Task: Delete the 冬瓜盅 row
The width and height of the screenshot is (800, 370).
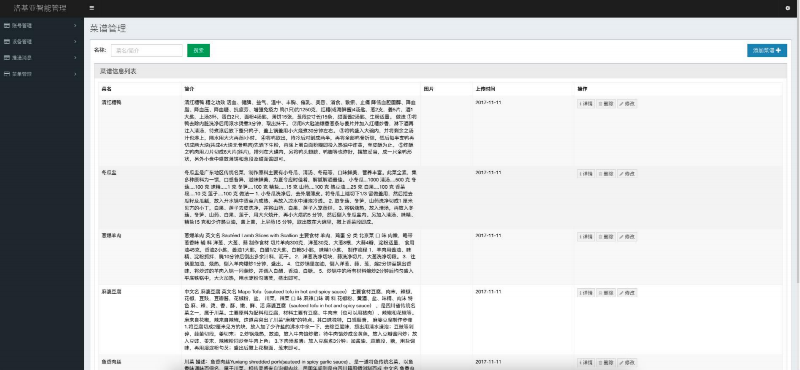Action: [x=606, y=174]
